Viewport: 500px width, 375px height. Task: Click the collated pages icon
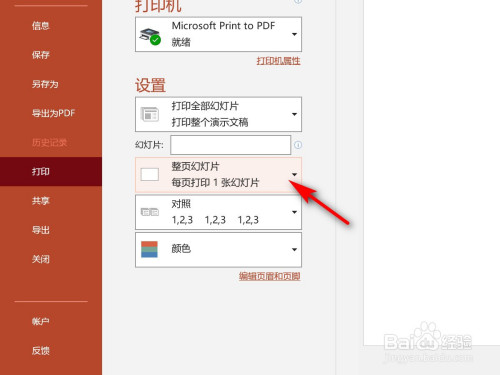click(150, 212)
